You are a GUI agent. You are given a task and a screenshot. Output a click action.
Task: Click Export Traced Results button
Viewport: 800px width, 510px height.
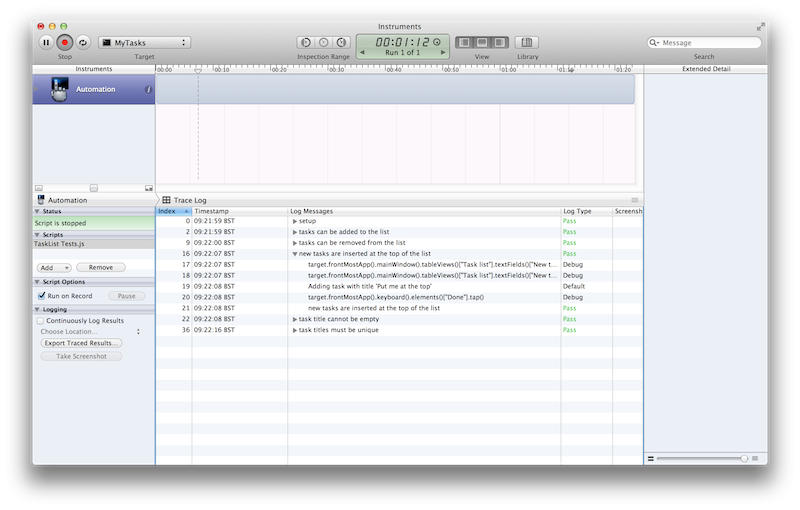click(x=81, y=343)
